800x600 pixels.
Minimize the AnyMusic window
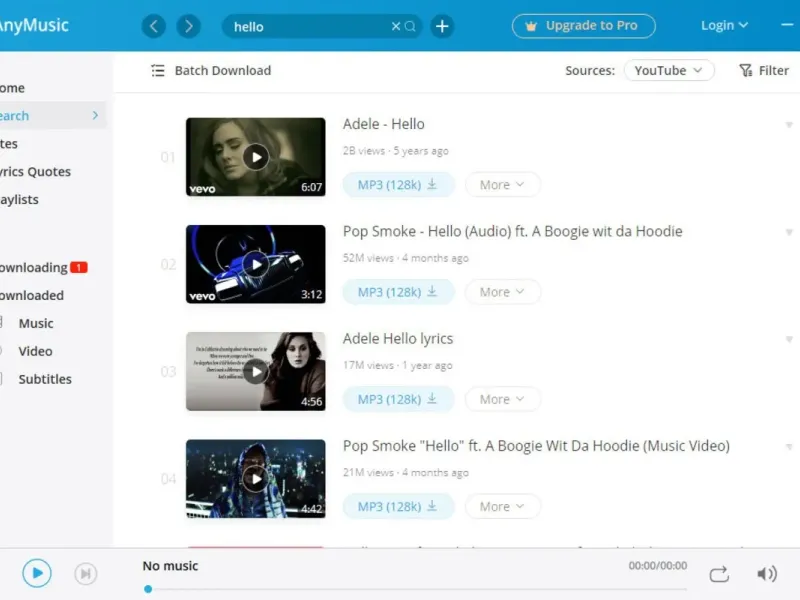click(x=787, y=24)
